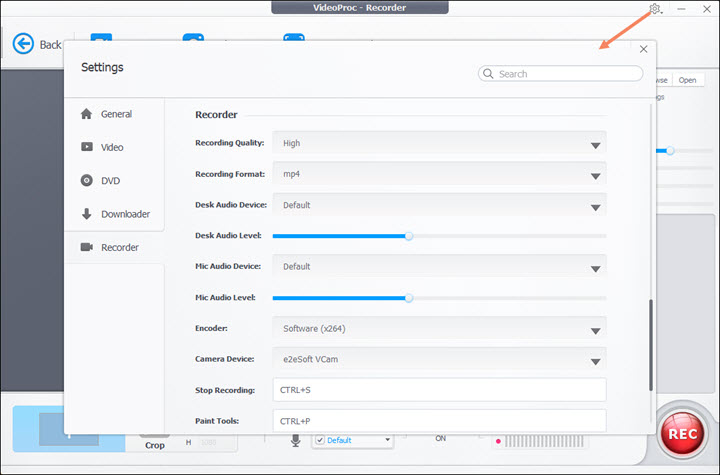Image resolution: width=720 pixels, height=475 pixels.
Task: Click the Settings dialog vertical scrollbar
Action: (651, 345)
